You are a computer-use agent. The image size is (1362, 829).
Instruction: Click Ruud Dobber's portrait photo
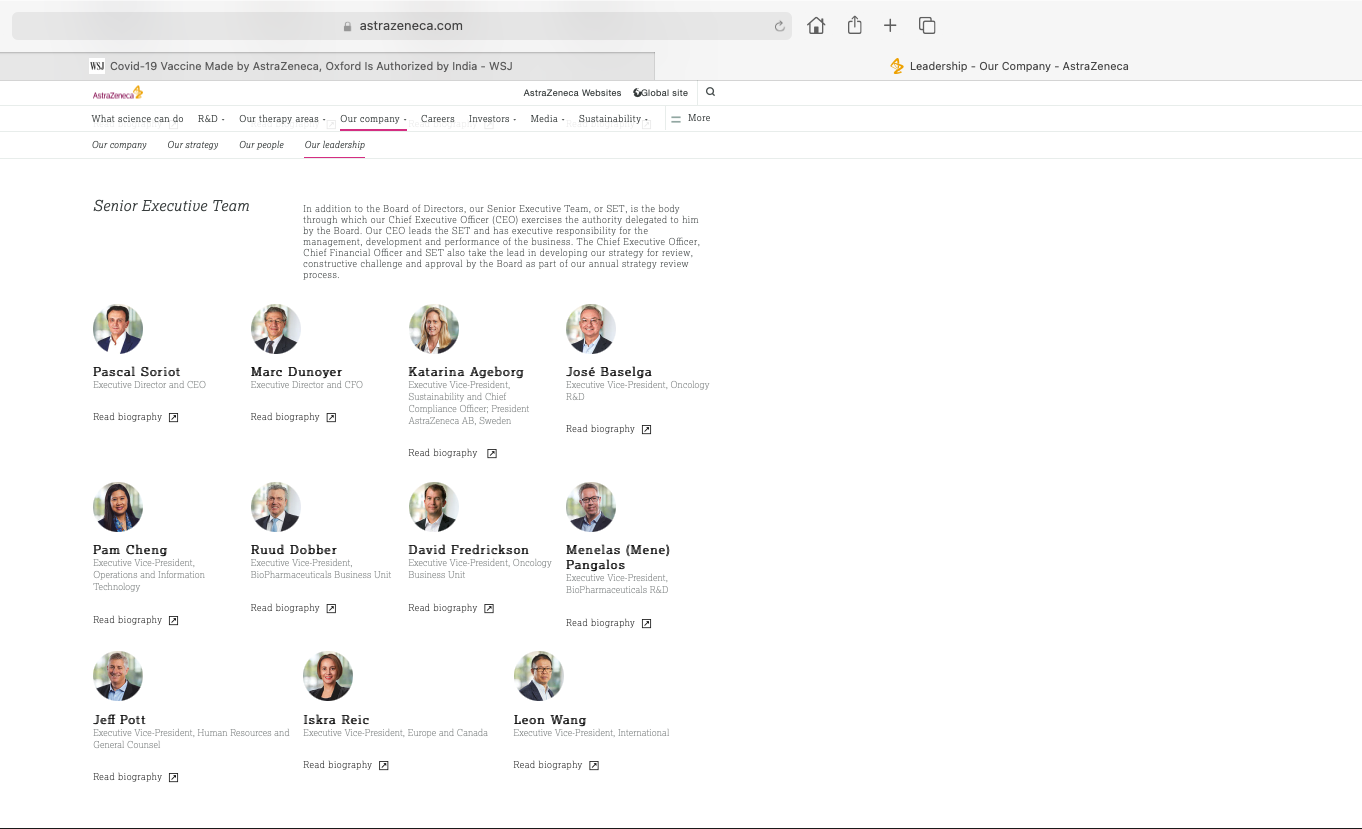pos(276,507)
